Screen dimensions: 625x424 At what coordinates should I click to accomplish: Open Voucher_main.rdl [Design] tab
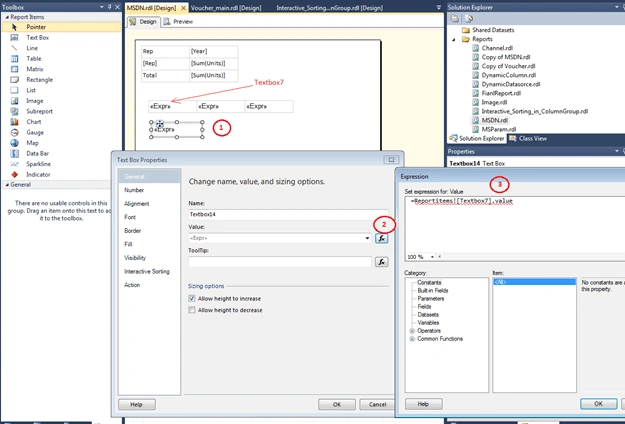226,8
